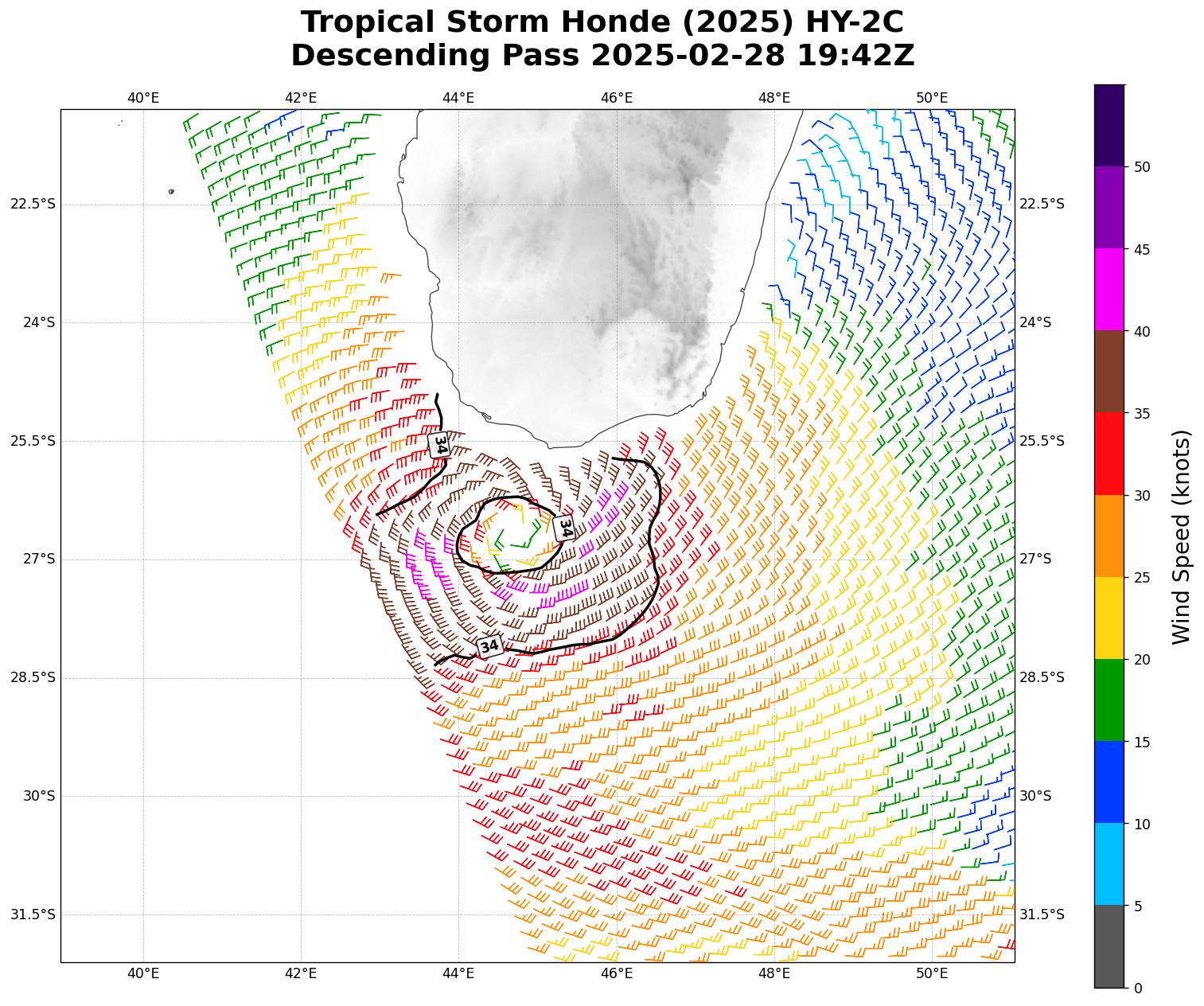Click the violet 45–50 knot colorbar band
The image size is (1204, 1006).
click(x=1109, y=207)
